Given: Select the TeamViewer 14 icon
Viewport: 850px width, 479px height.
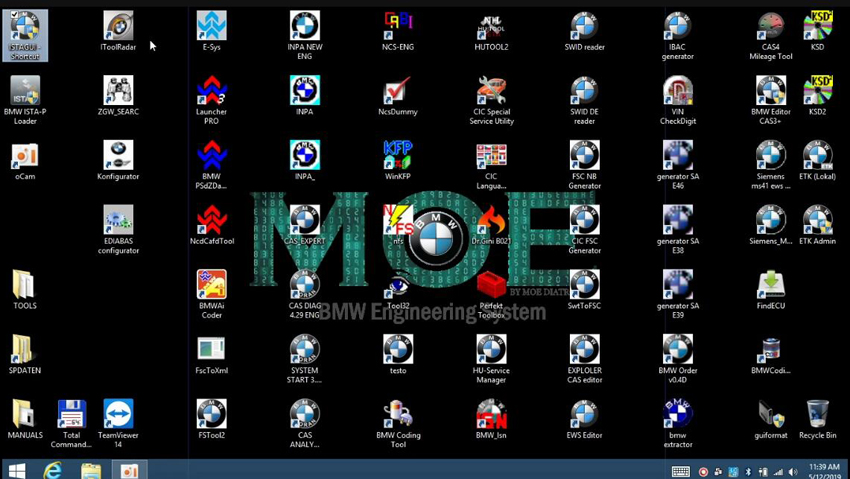Looking at the screenshot, I should (x=118, y=423).
